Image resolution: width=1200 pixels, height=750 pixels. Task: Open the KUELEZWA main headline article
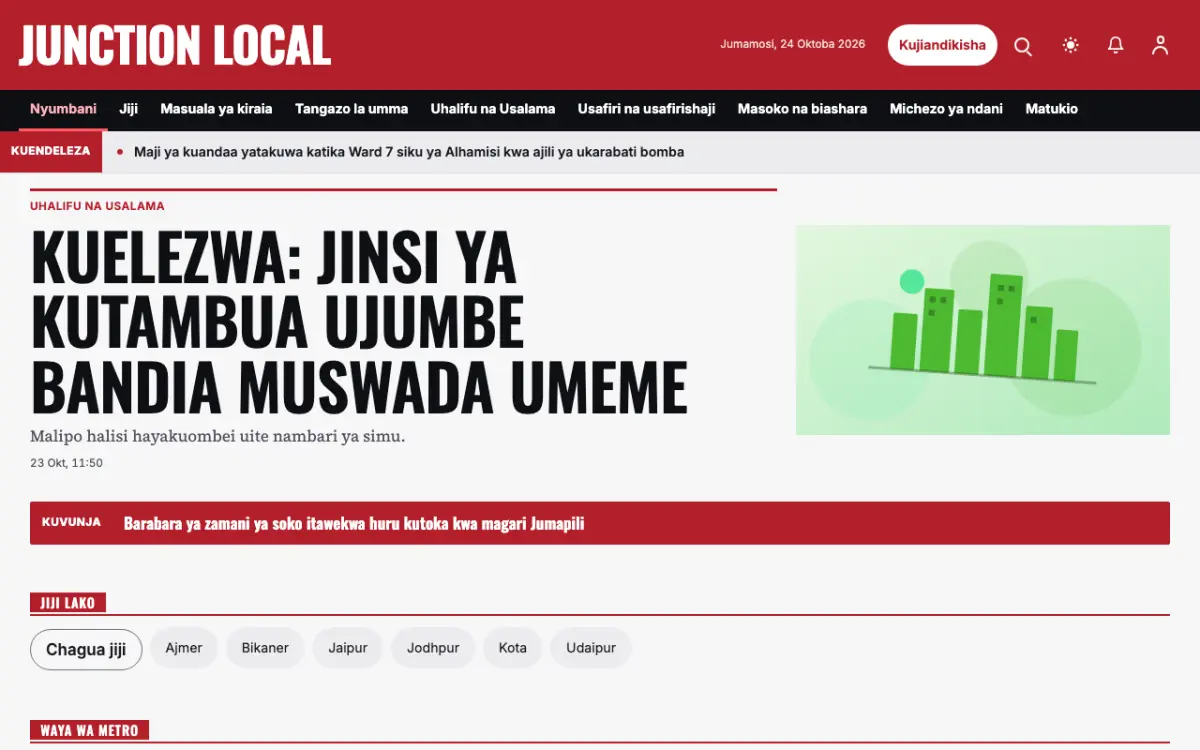(359, 322)
